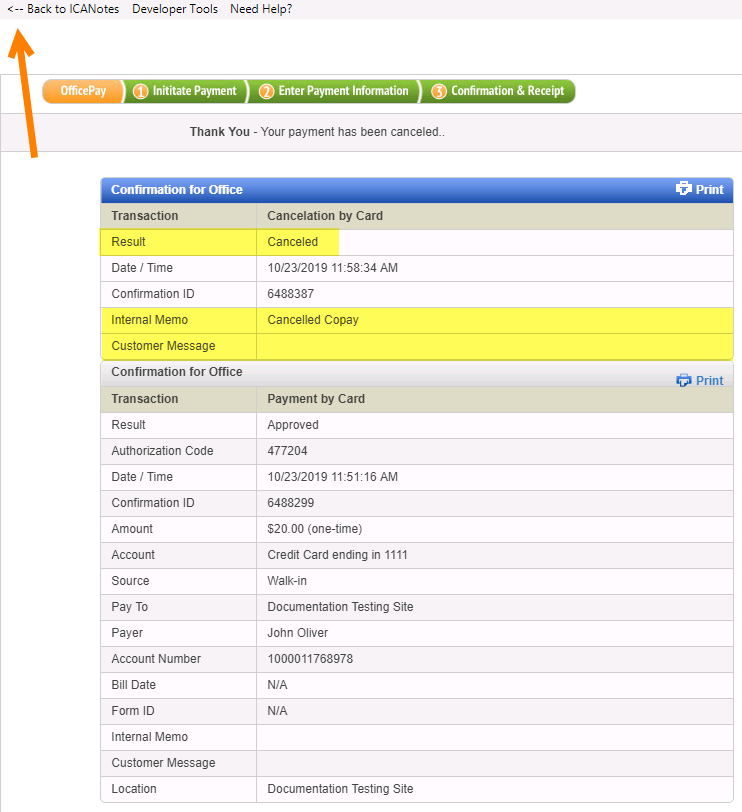Go back to ICANotes

click(63, 9)
